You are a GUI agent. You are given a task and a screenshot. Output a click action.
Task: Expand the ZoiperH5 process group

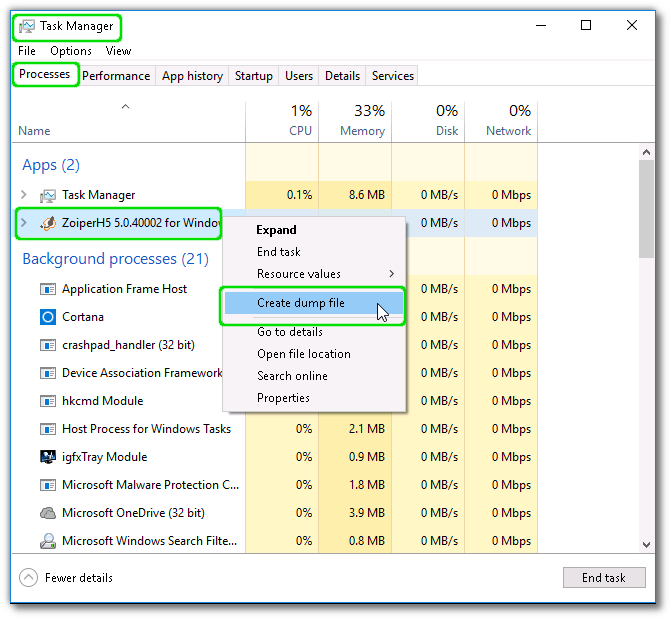click(x=24, y=223)
